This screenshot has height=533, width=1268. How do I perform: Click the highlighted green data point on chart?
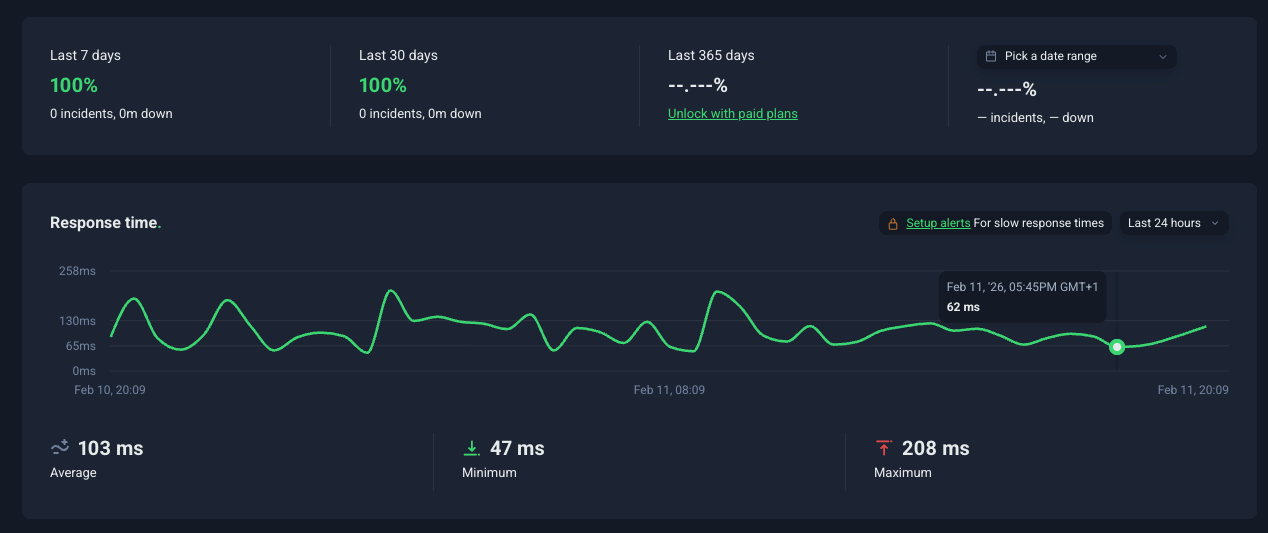click(1117, 347)
